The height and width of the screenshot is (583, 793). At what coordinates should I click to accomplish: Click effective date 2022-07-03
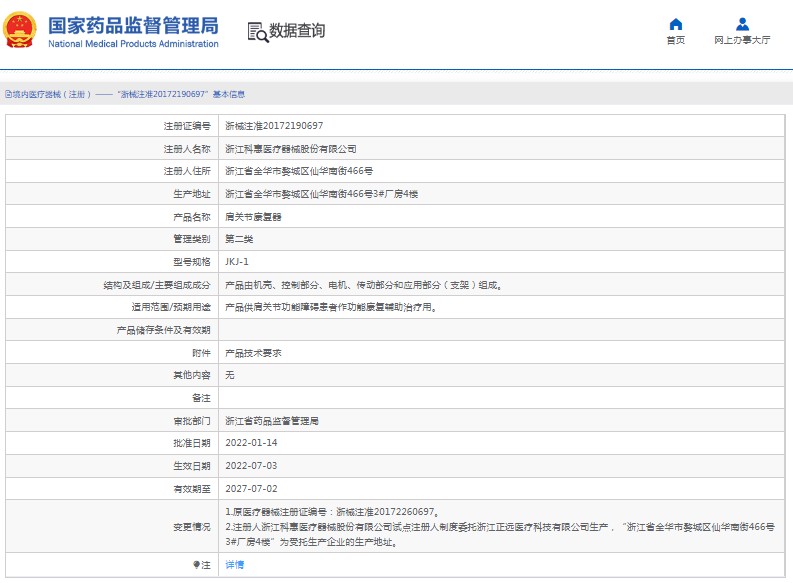[251, 466]
